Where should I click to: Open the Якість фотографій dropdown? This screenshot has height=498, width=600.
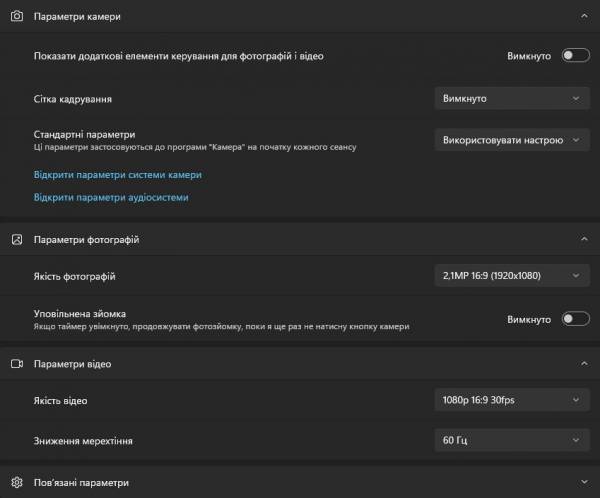coord(512,276)
